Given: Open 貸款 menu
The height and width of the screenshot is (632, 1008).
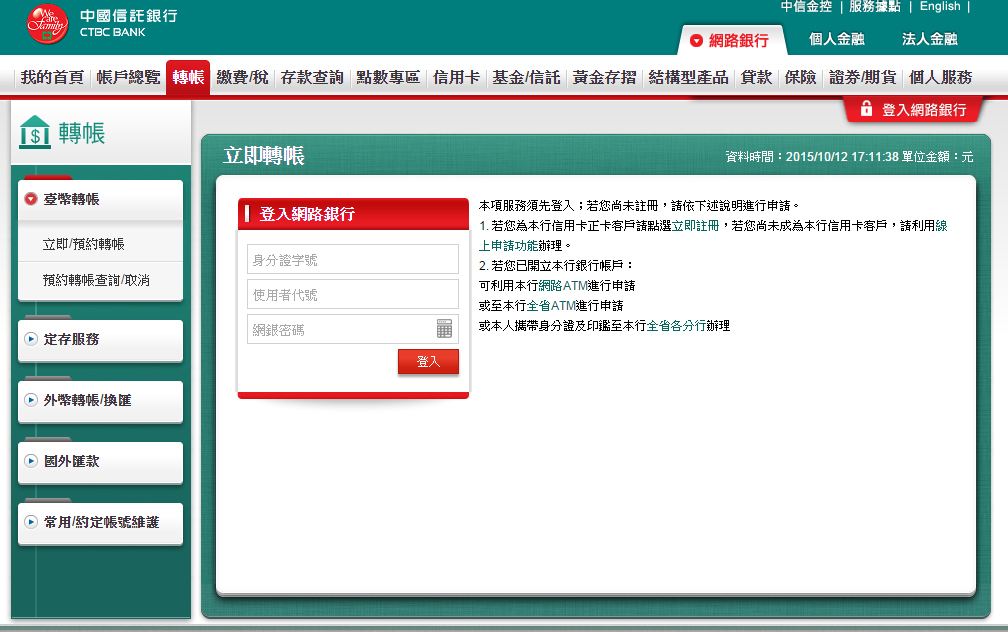Looking at the screenshot, I should [757, 78].
